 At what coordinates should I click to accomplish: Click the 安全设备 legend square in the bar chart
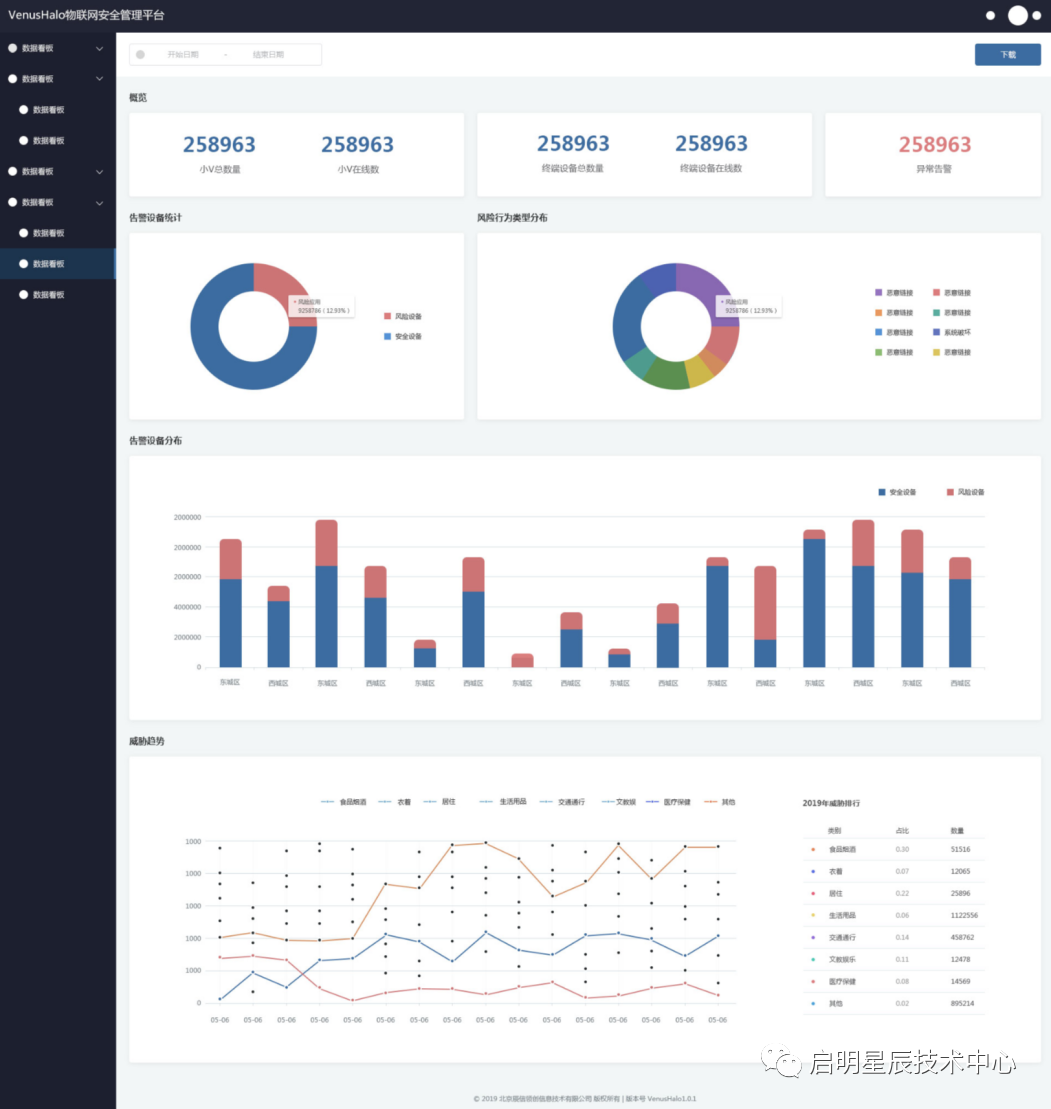point(881,492)
